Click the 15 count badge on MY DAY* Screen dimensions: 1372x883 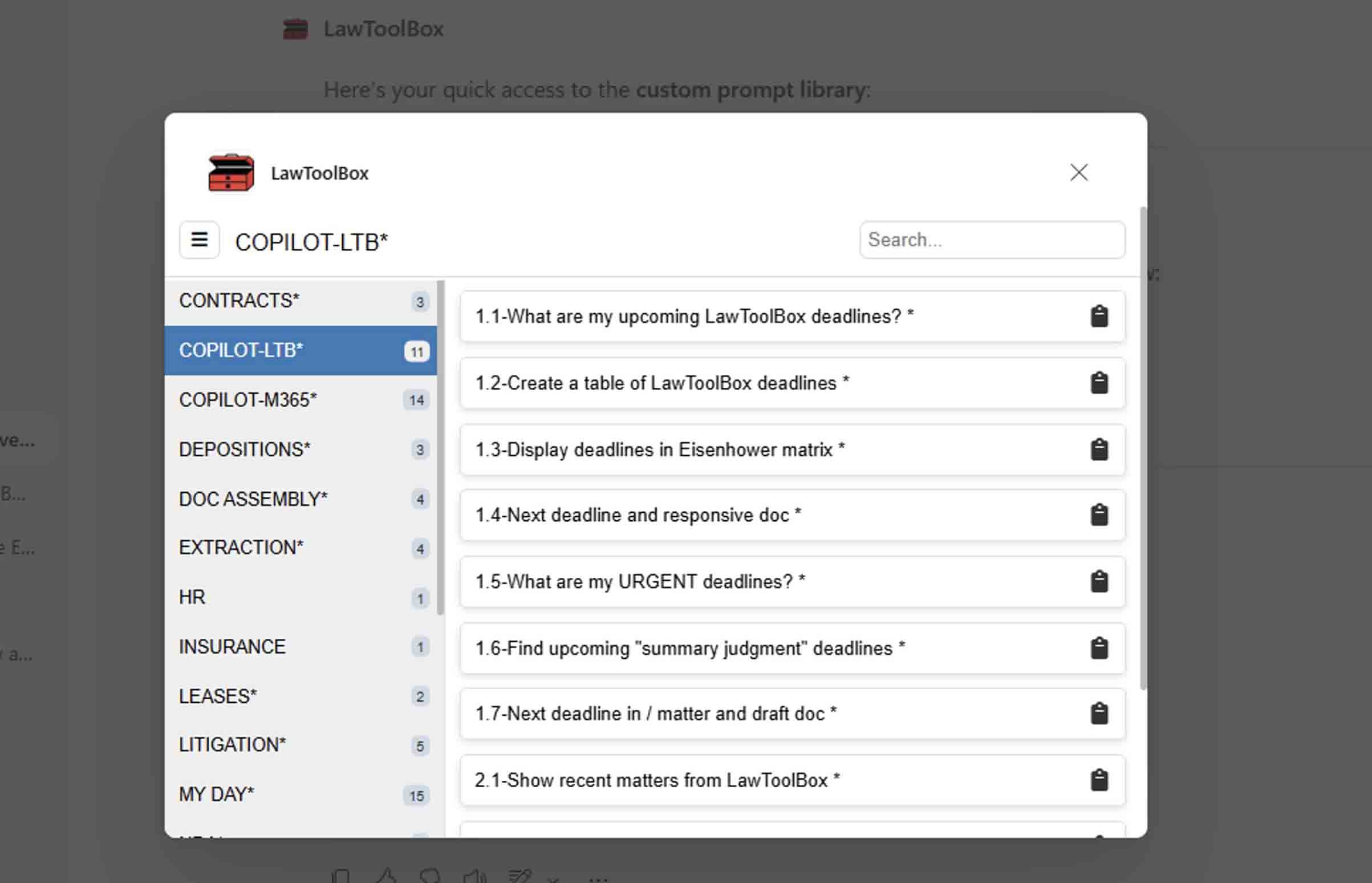pyautogui.click(x=417, y=796)
